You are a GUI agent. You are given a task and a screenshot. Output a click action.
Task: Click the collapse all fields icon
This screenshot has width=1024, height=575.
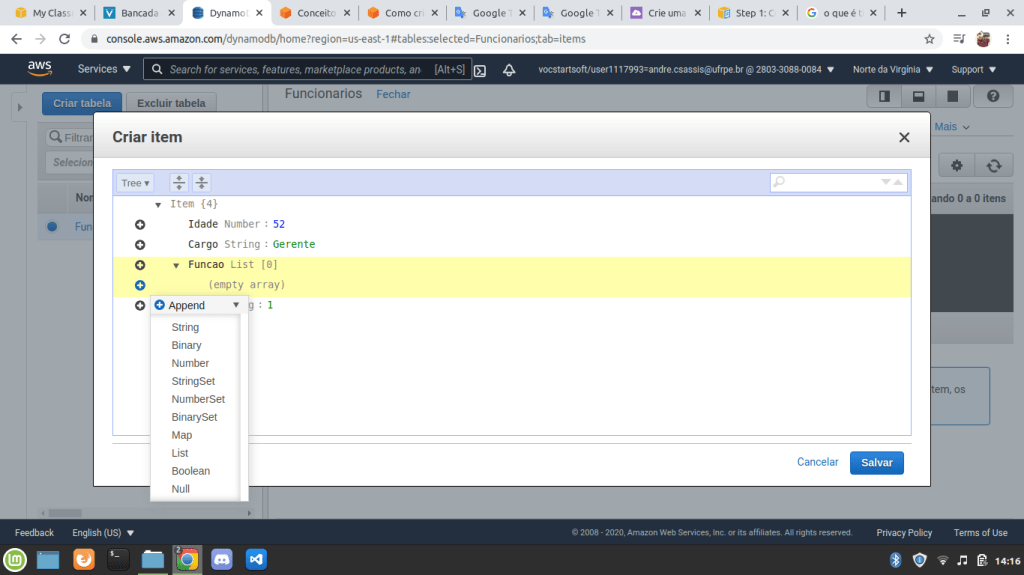(x=201, y=183)
